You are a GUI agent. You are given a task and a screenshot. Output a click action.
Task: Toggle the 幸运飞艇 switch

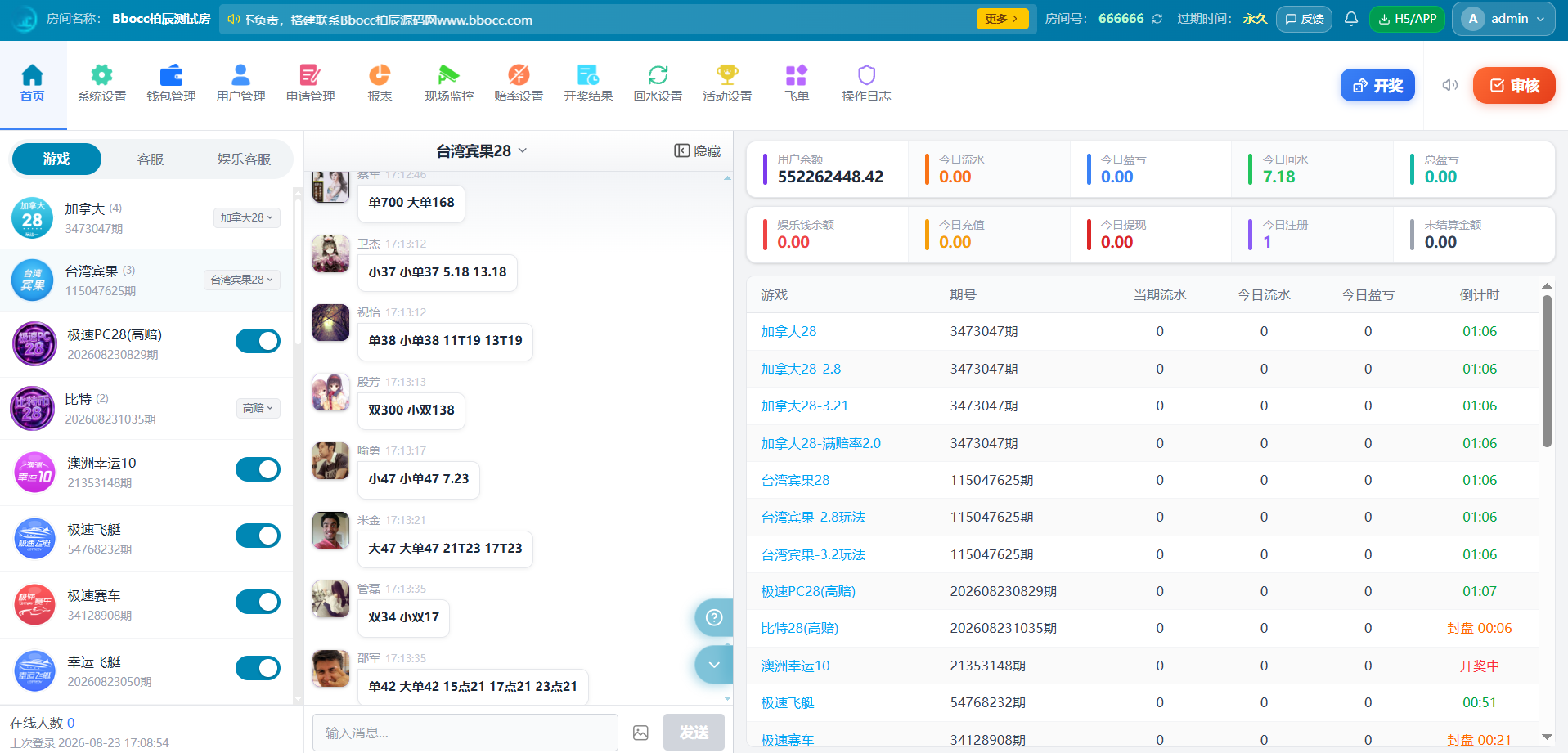pyautogui.click(x=258, y=668)
